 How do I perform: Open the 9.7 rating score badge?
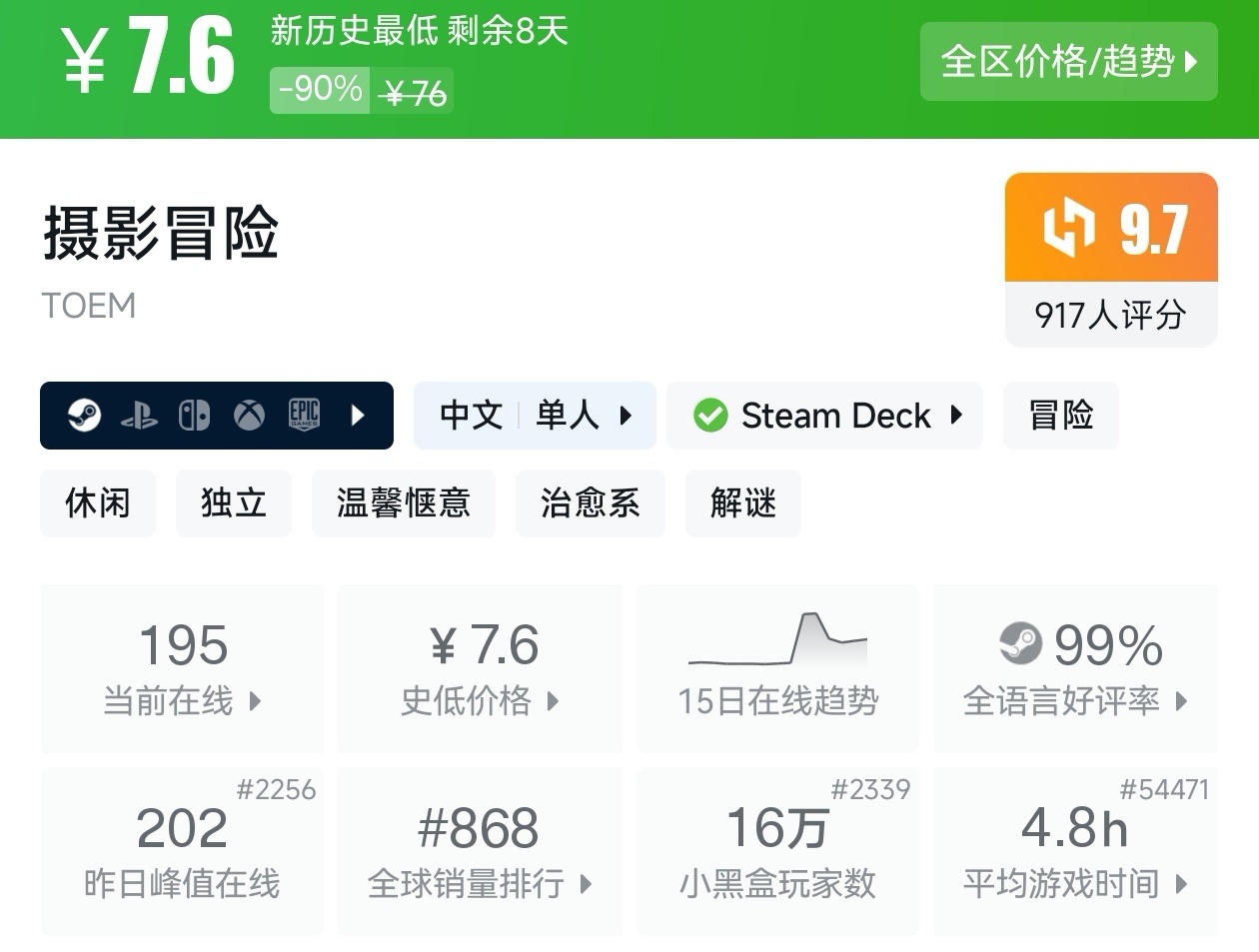[1111, 228]
